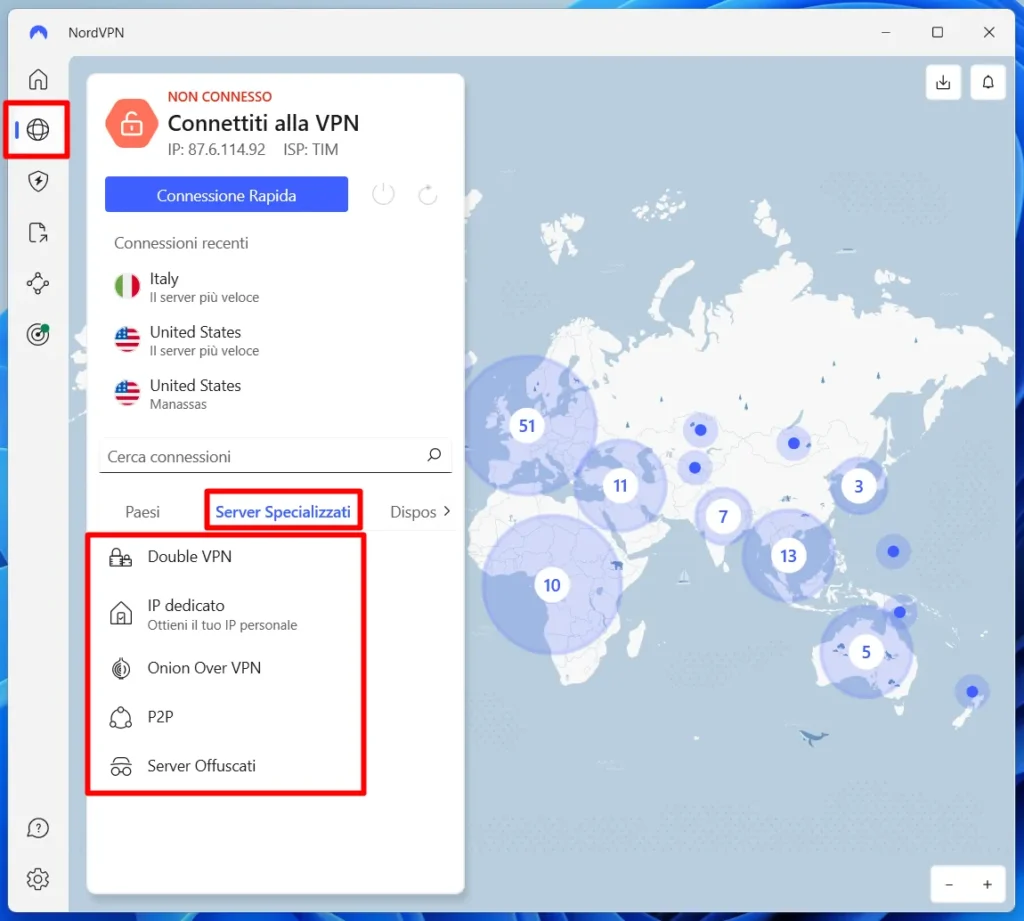Viewport: 1024px width, 921px height.
Task: Click the refresh reconnect icon
Action: (428, 195)
